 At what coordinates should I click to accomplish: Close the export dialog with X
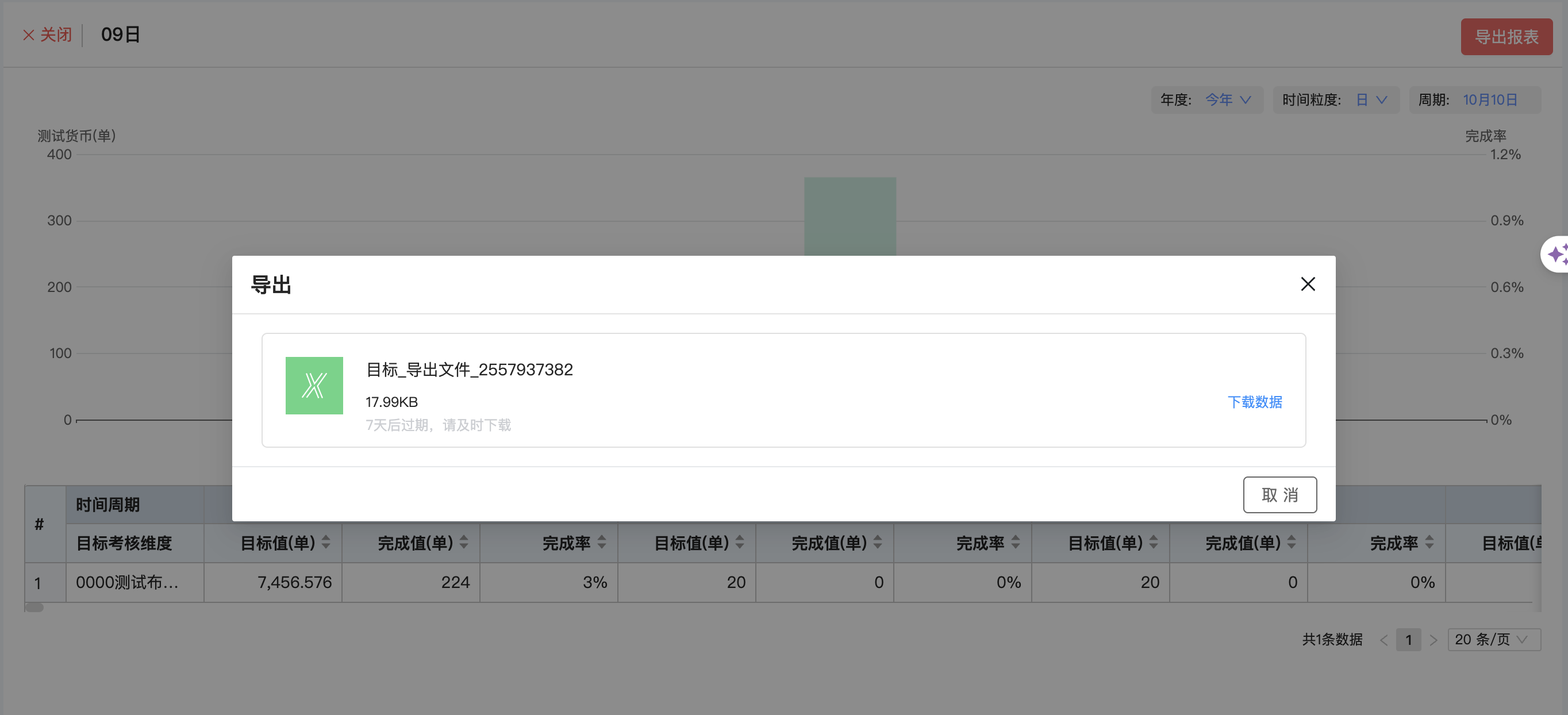[1308, 284]
